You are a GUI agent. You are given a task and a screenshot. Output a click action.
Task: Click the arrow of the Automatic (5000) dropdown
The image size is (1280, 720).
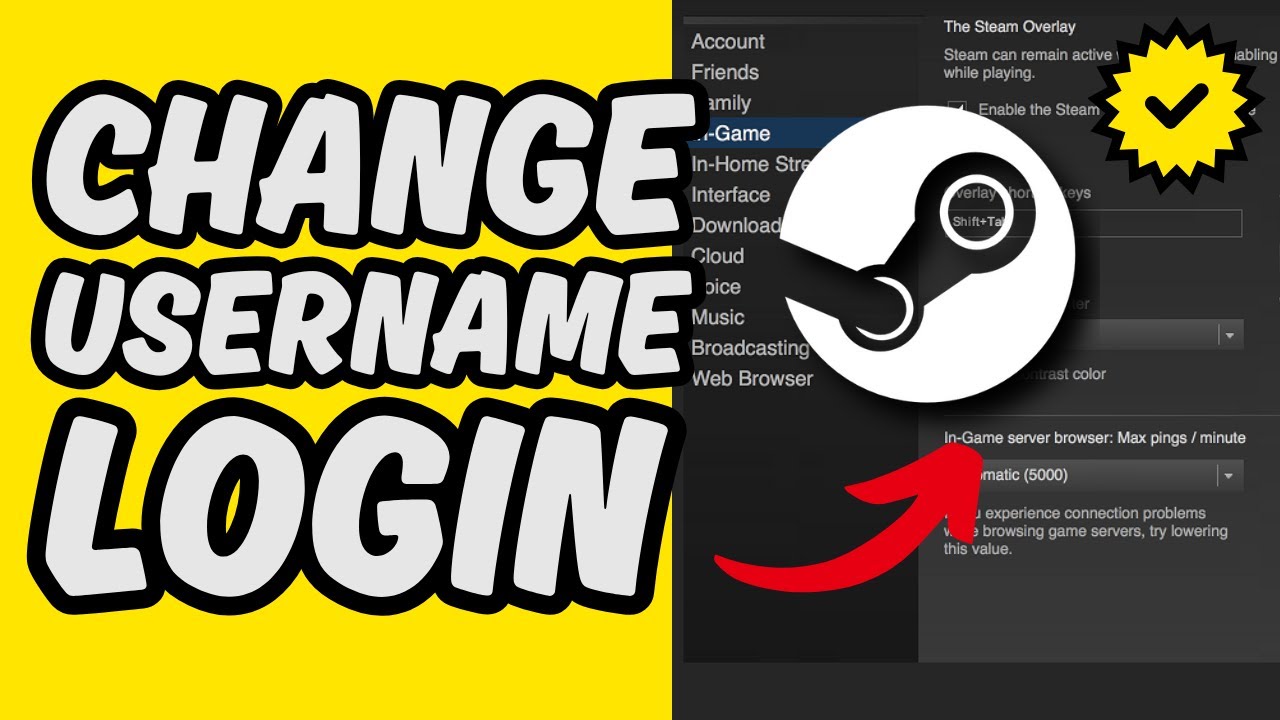click(x=1230, y=476)
